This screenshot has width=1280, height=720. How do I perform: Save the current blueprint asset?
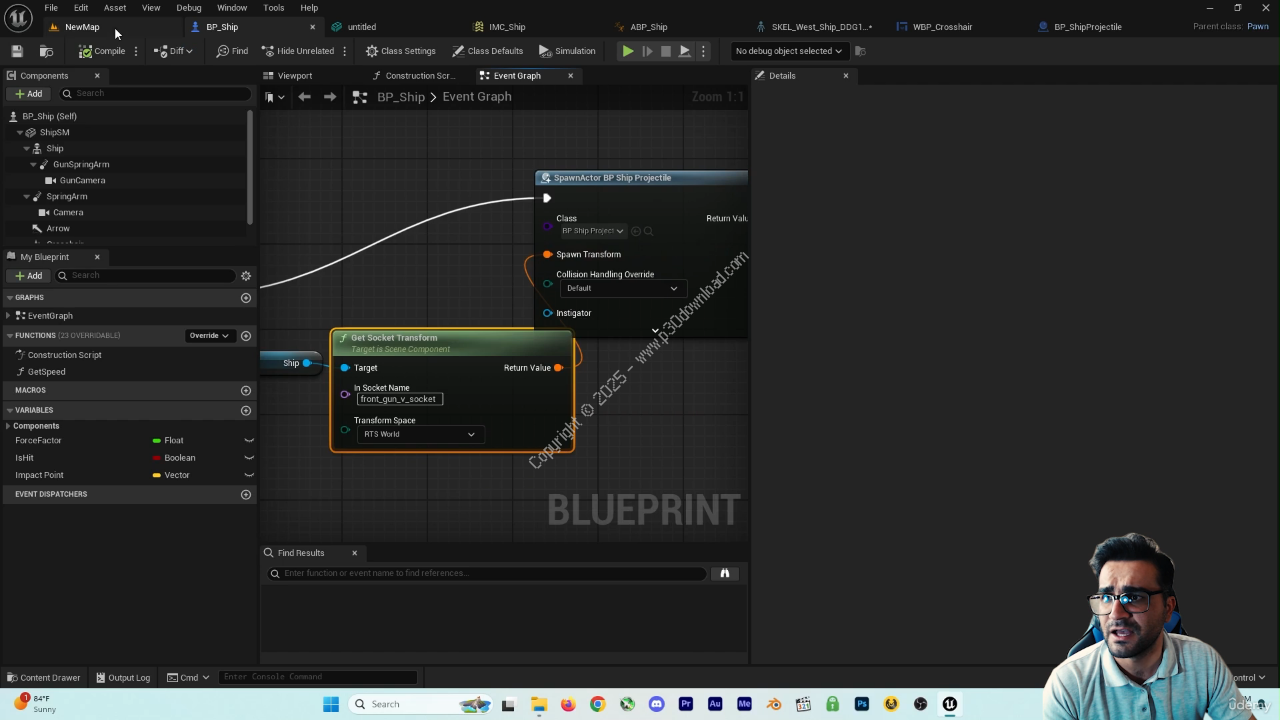tap(17, 51)
